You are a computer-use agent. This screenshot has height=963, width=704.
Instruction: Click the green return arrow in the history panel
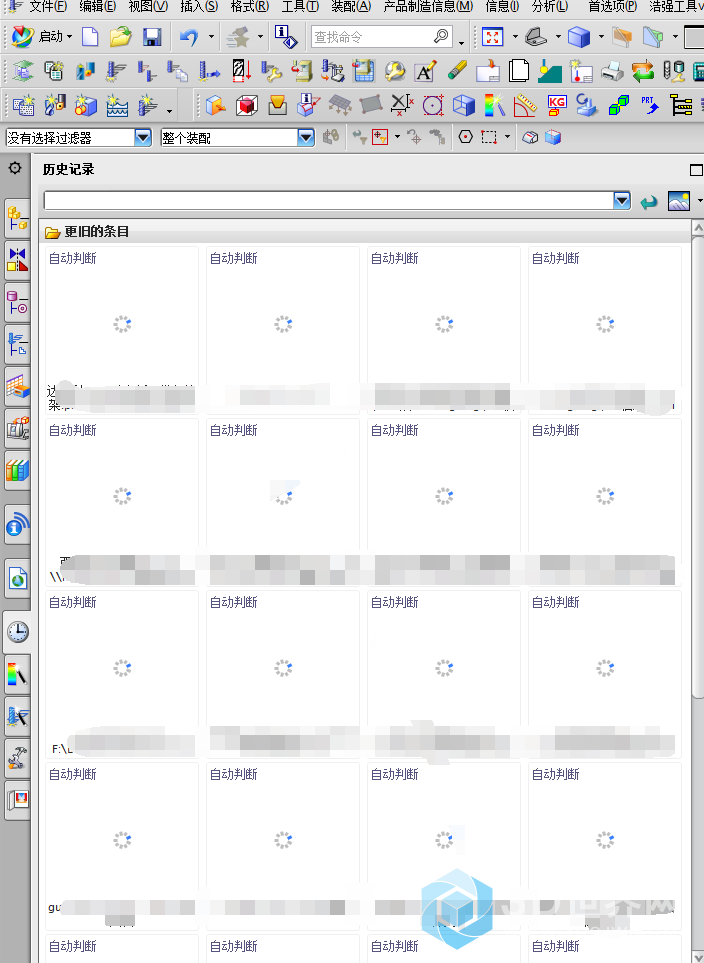pyautogui.click(x=649, y=201)
